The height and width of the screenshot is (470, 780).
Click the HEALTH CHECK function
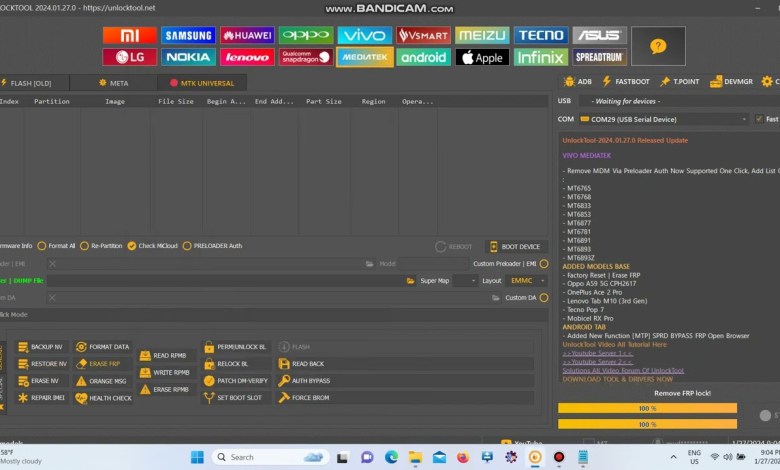pos(104,398)
